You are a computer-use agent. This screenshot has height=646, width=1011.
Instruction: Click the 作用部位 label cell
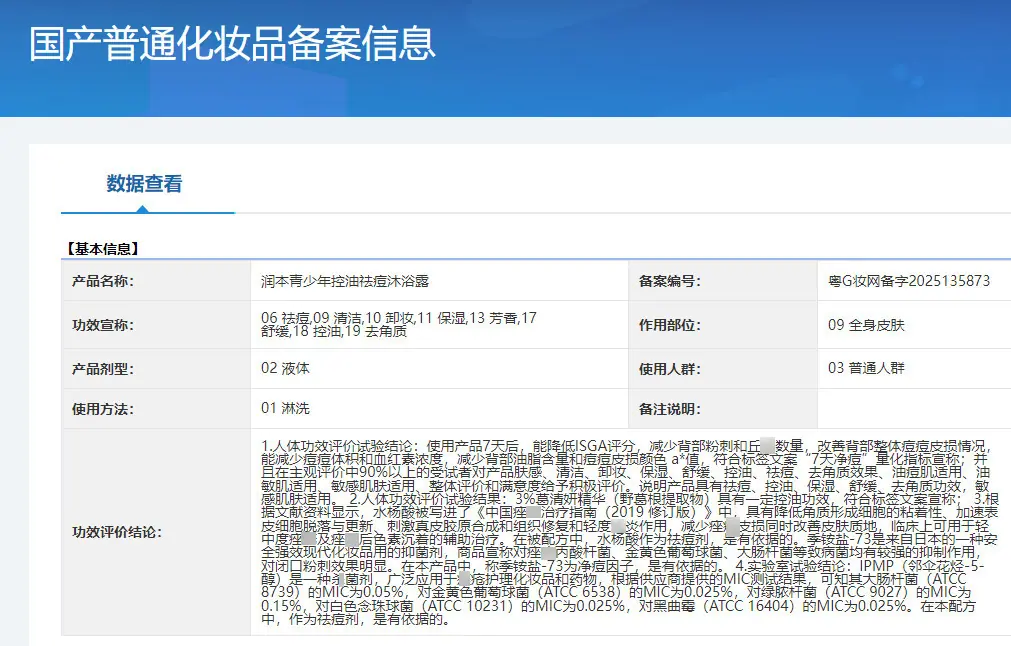point(723,325)
